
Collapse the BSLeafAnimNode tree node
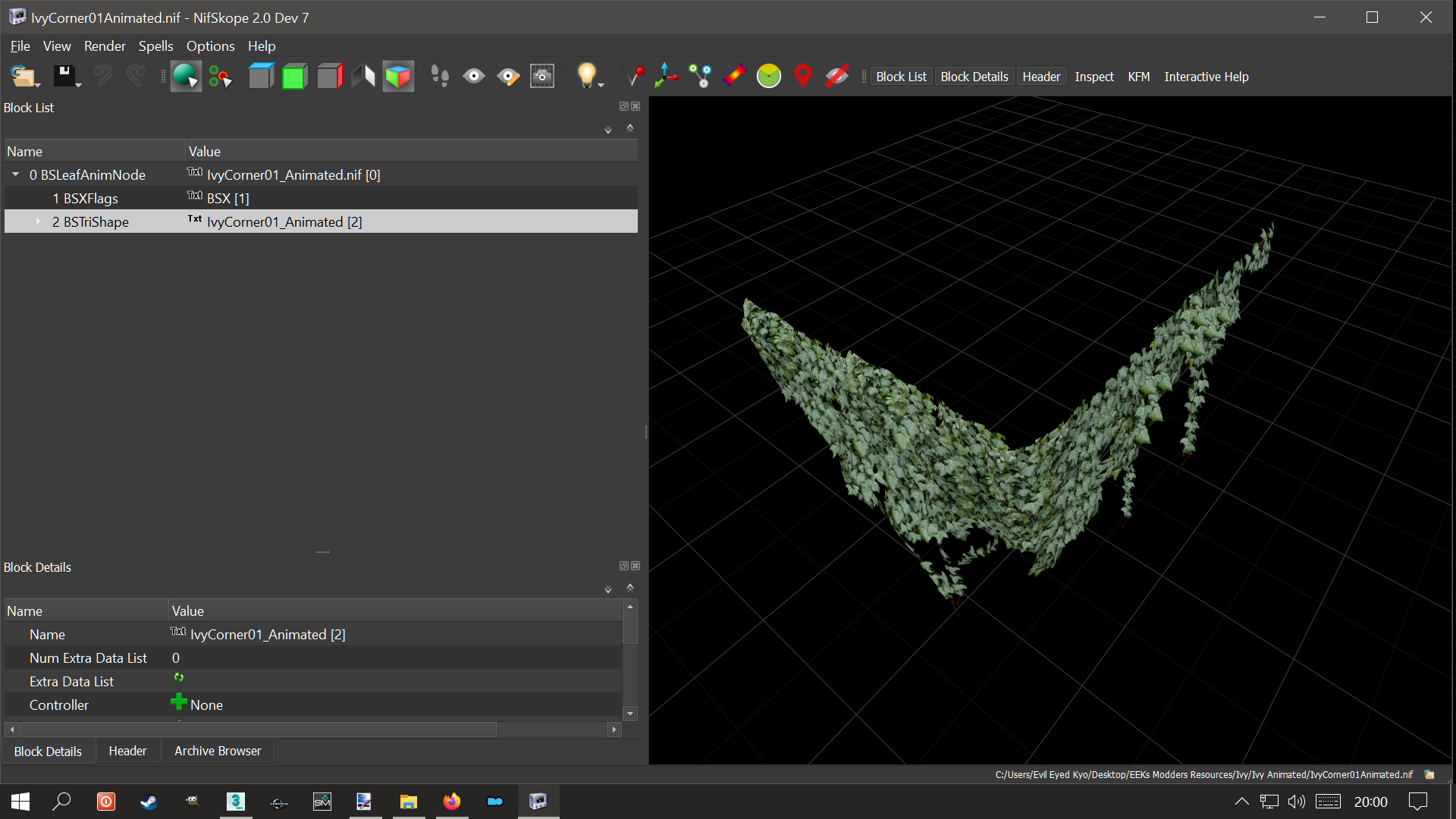(15, 174)
